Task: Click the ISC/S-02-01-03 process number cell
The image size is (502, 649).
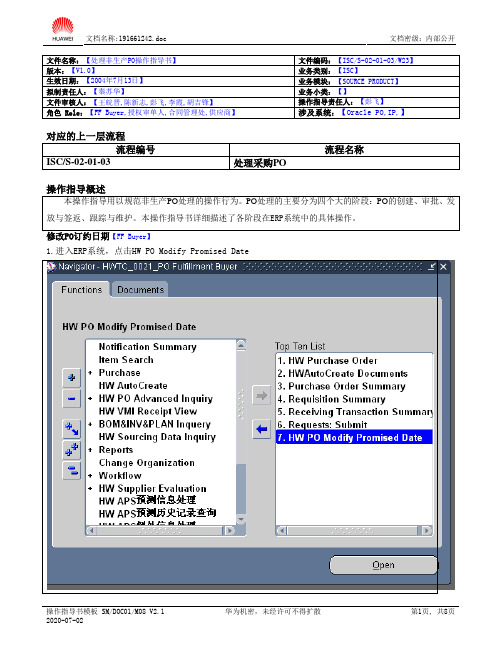Action: [x=136, y=163]
